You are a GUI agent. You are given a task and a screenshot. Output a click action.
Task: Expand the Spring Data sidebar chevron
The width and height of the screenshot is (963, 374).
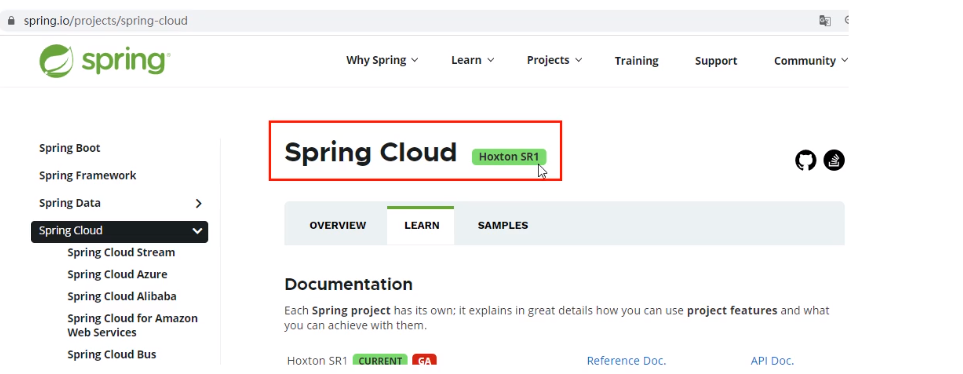point(198,203)
